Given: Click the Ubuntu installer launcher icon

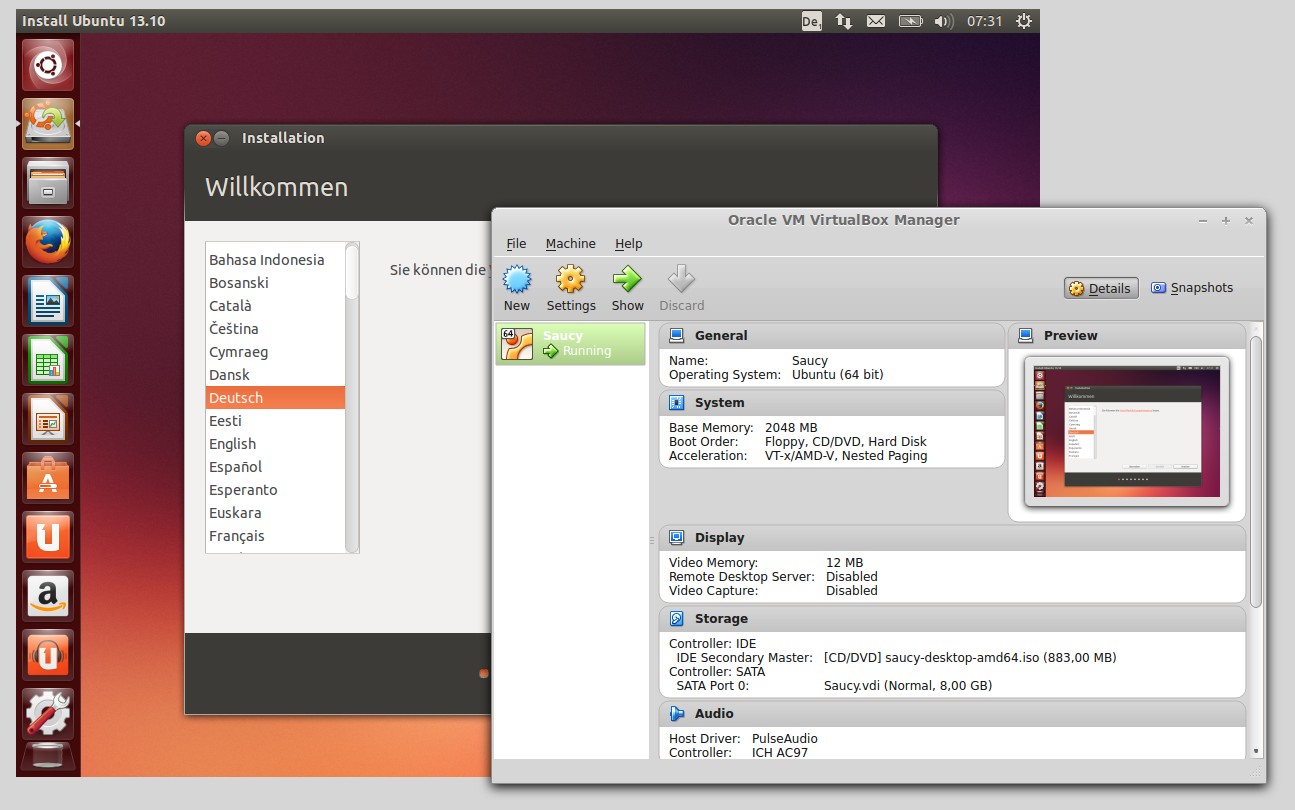Looking at the screenshot, I should (48, 124).
